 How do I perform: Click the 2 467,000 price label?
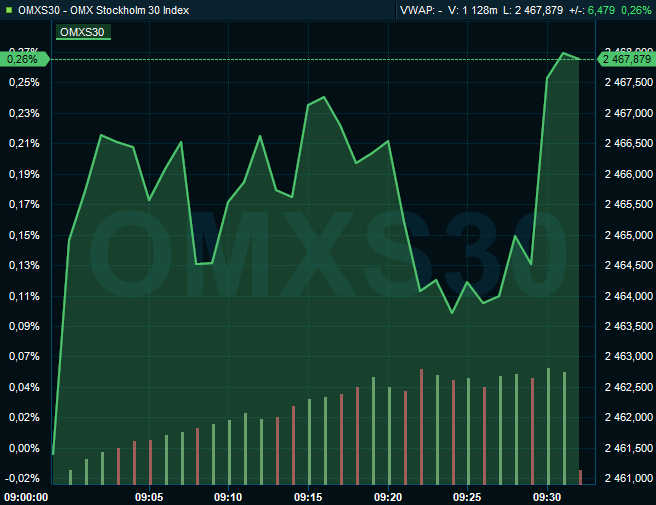tap(629, 113)
